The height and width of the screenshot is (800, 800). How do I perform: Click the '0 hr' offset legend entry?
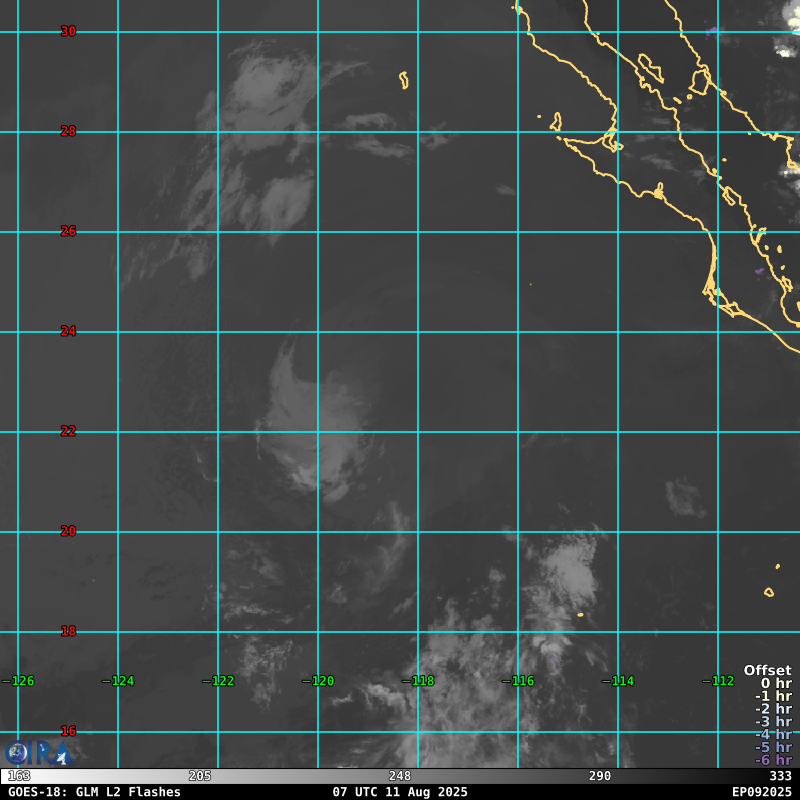coord(776,683)
